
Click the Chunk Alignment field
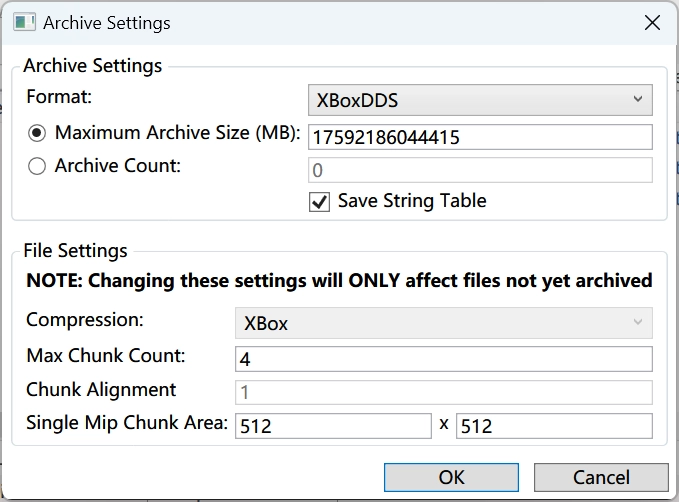click(x=444, y=392)
